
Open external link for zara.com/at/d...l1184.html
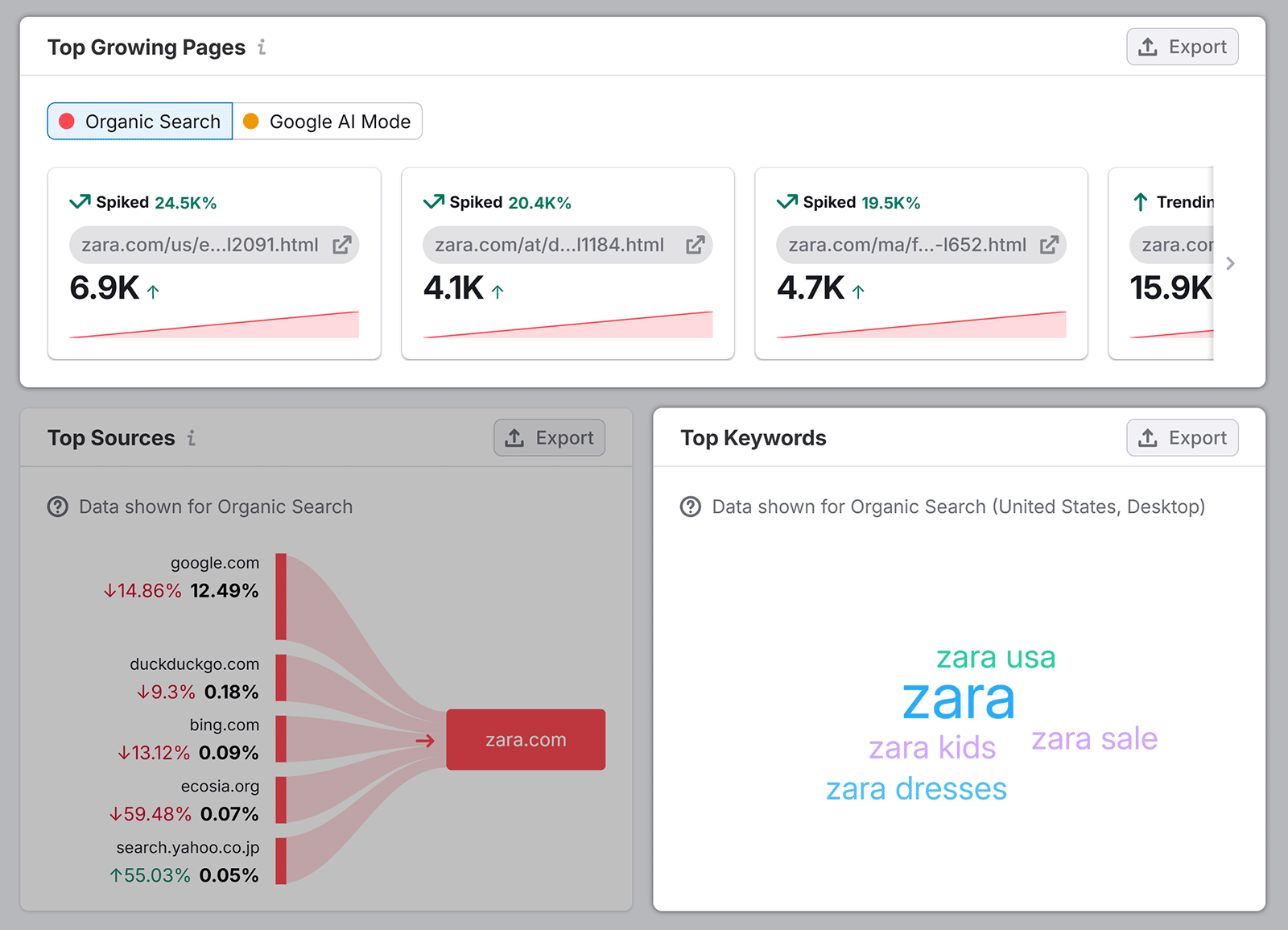pyautogui.click(x=696, y=245)
